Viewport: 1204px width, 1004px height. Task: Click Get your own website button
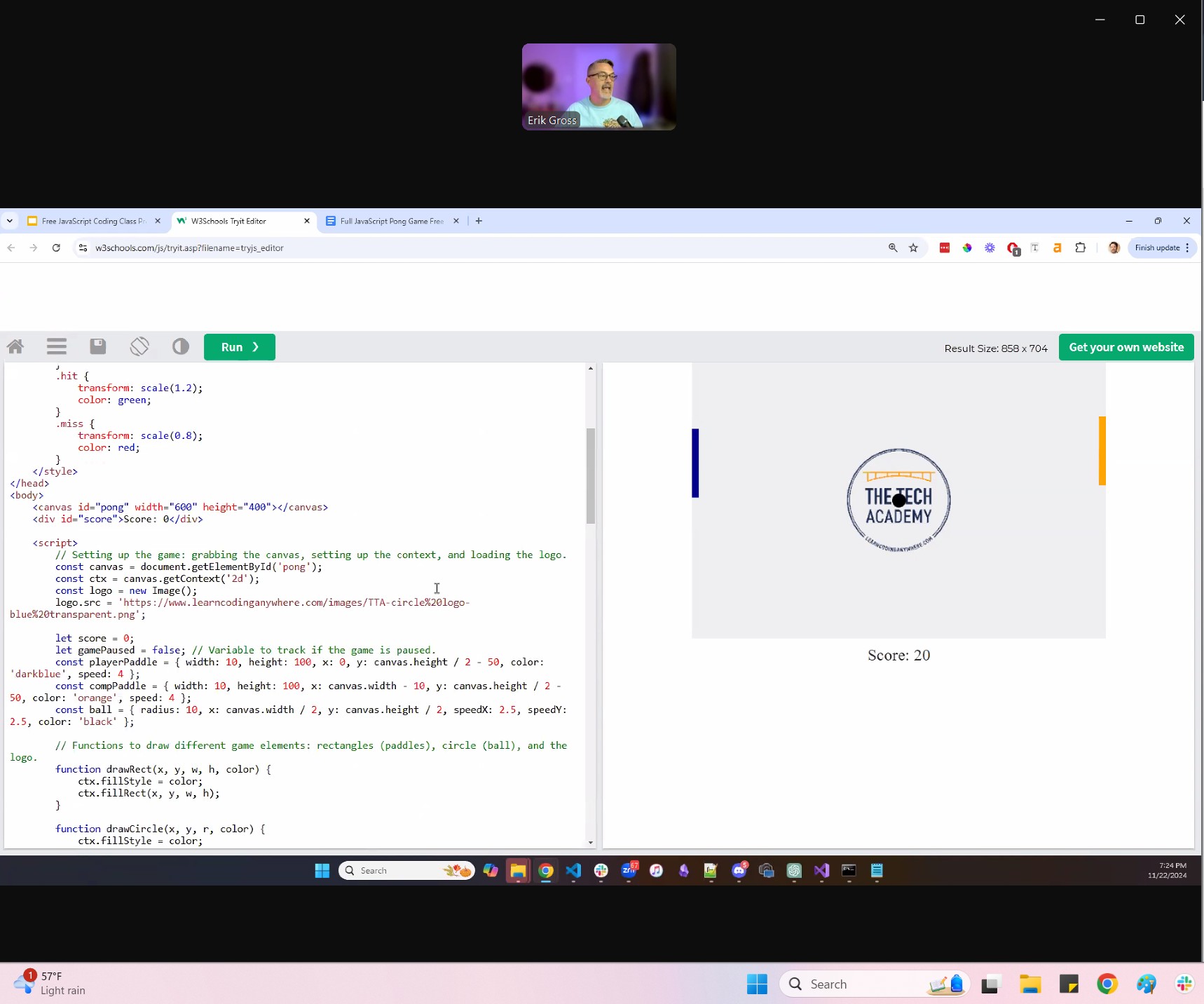coord(1126,347)
